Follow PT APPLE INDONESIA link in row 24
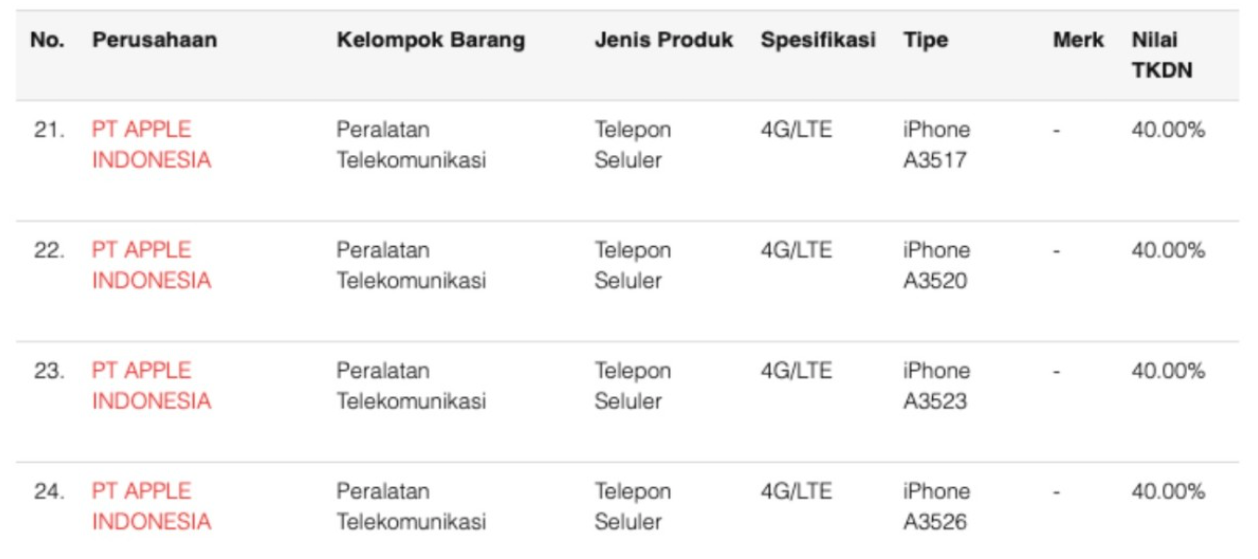Screen dimensions: 1258x559 click(151, 506)
